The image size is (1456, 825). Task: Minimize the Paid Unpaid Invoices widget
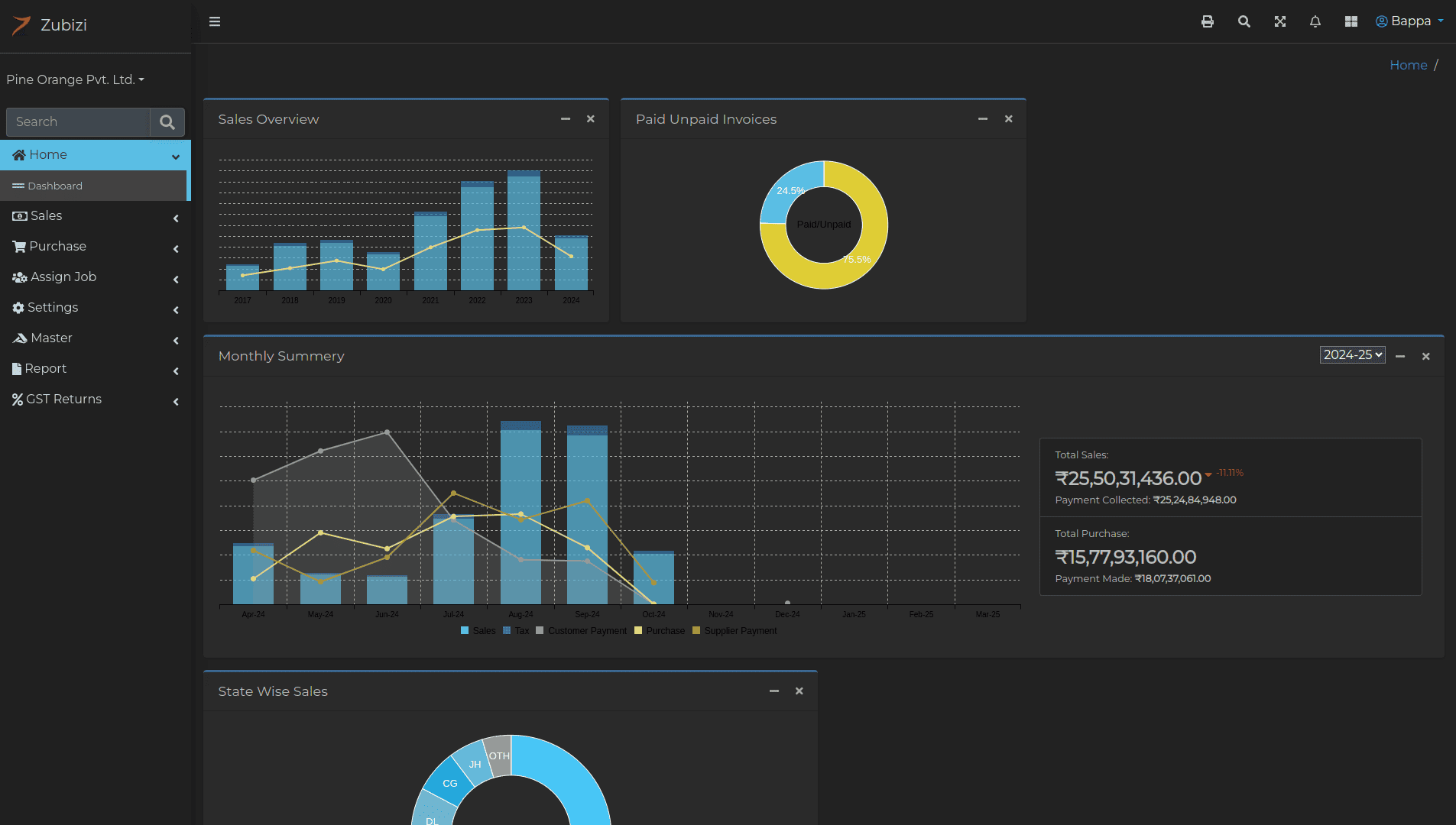click(x=982, y=119)
